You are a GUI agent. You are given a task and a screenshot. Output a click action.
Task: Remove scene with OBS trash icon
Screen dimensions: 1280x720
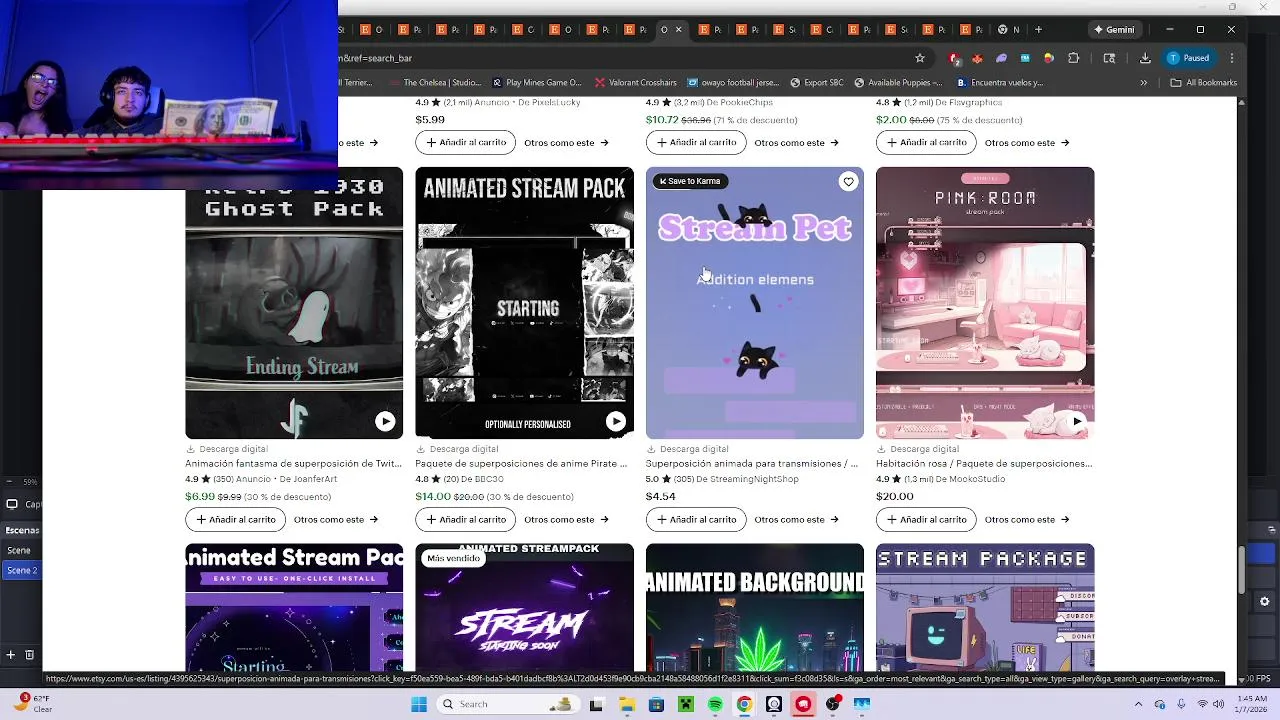[x=29, y=655]
